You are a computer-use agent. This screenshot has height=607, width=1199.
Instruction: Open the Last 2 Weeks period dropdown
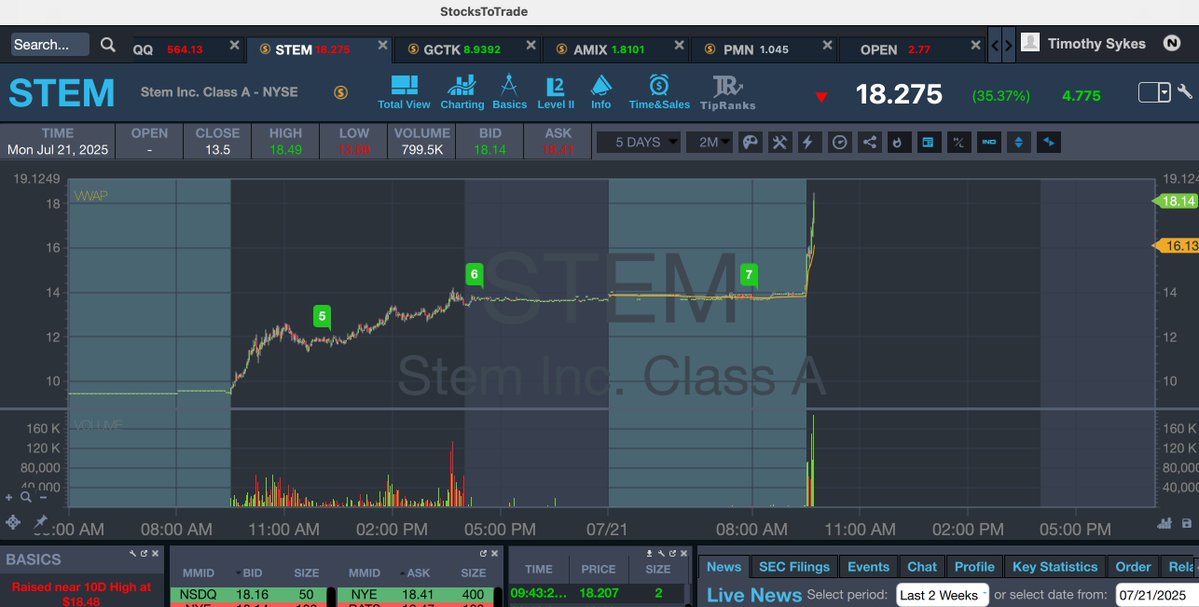tap(943, 595)
